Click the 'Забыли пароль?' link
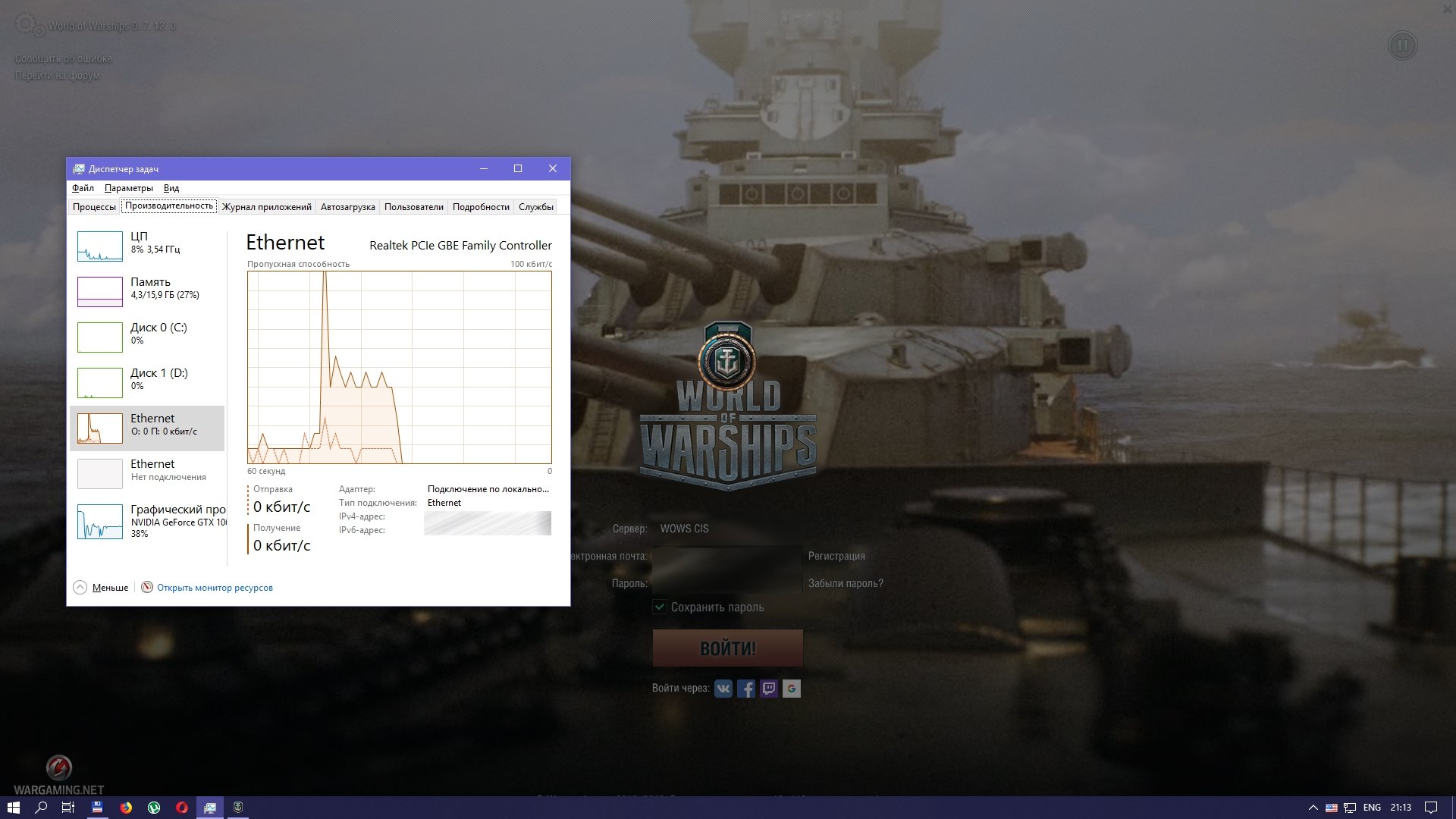Image resolution: width=1456 pixels, height=819 pixels. tap(846, 583)
